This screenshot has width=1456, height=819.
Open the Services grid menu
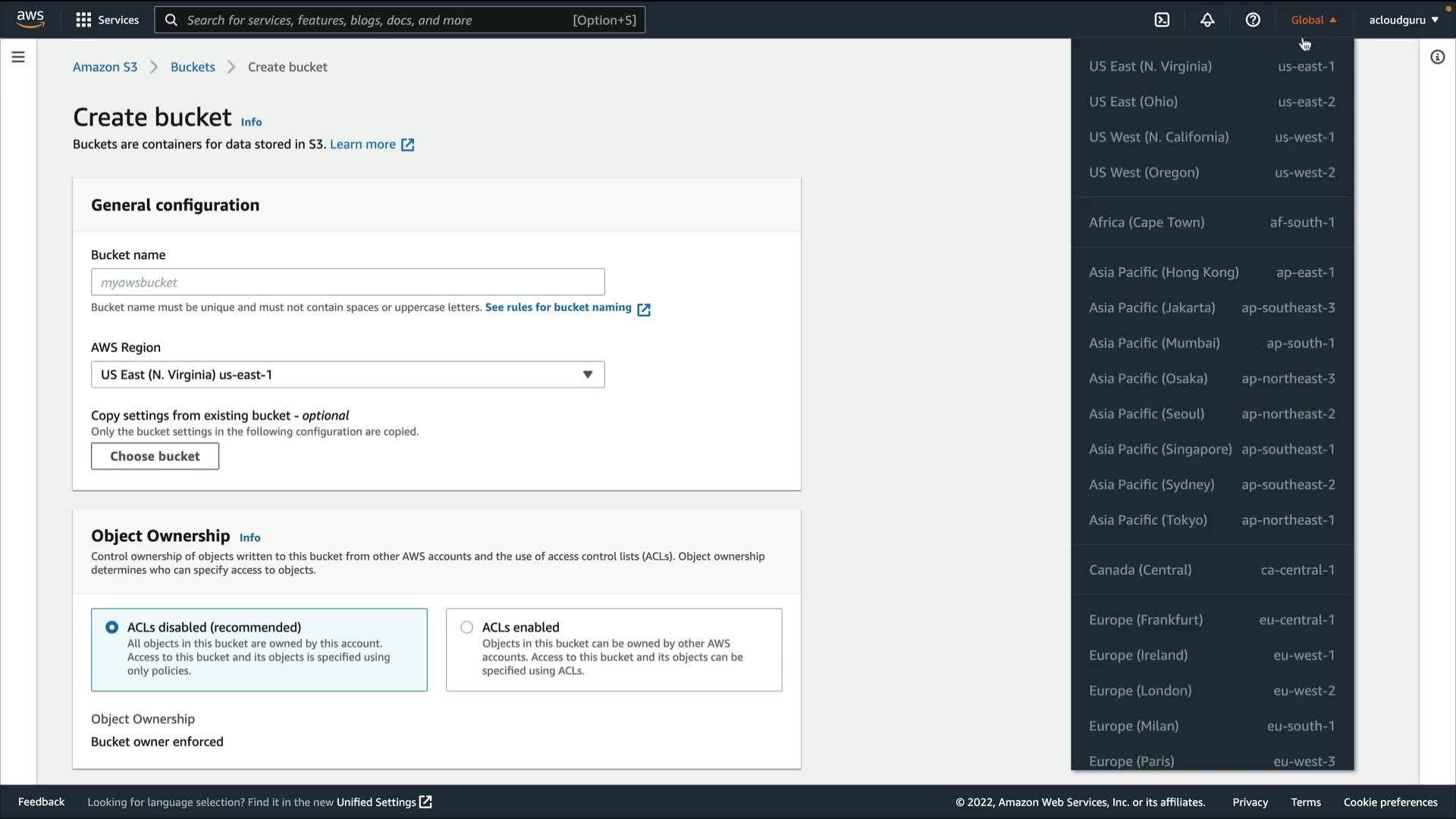click(107, 20)
